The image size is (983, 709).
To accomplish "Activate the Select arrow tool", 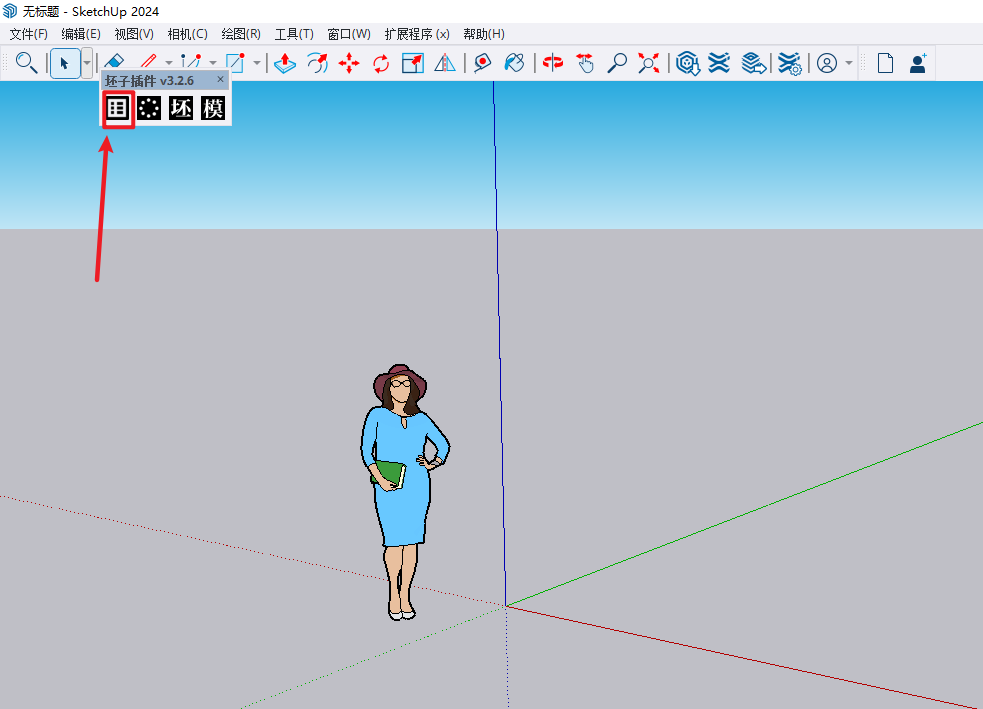I will pos(65,63).
